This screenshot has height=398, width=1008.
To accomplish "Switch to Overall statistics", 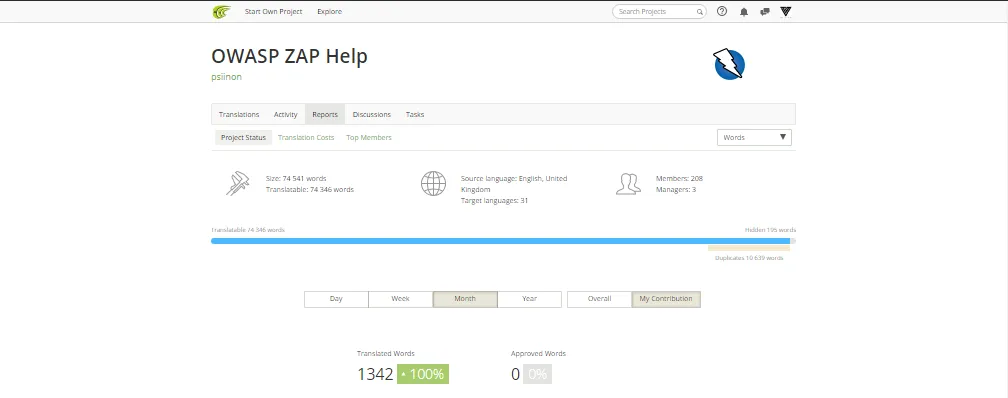I will click(x=599, y=299).
